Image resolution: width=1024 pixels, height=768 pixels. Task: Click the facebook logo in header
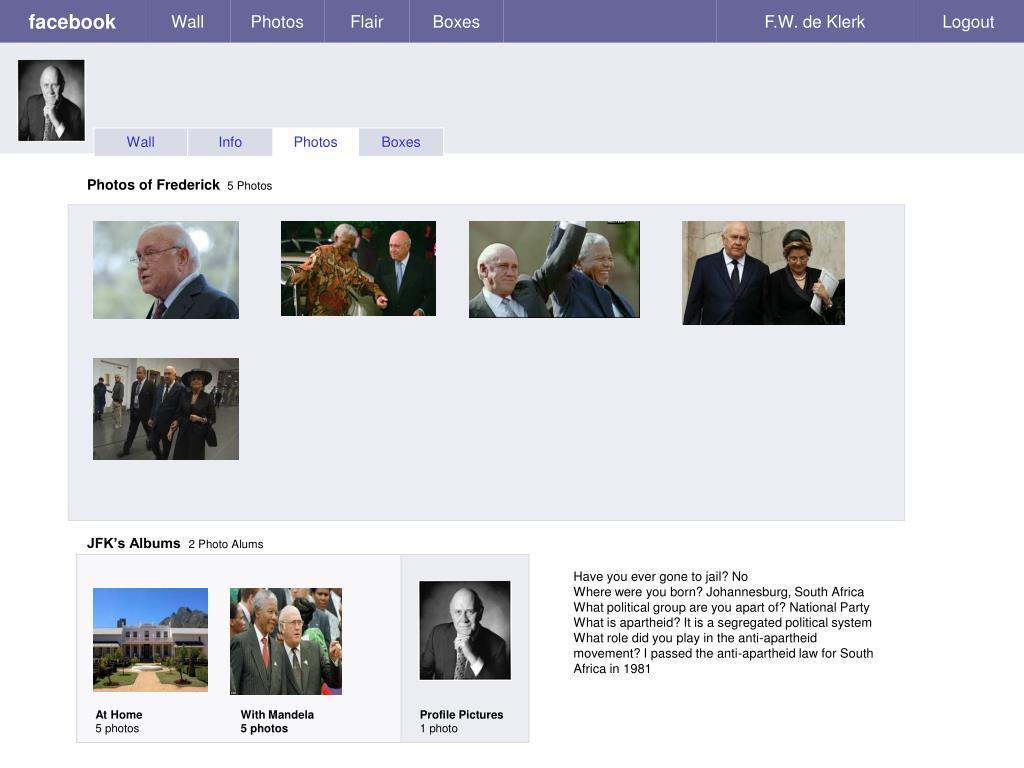coord(72,22)
